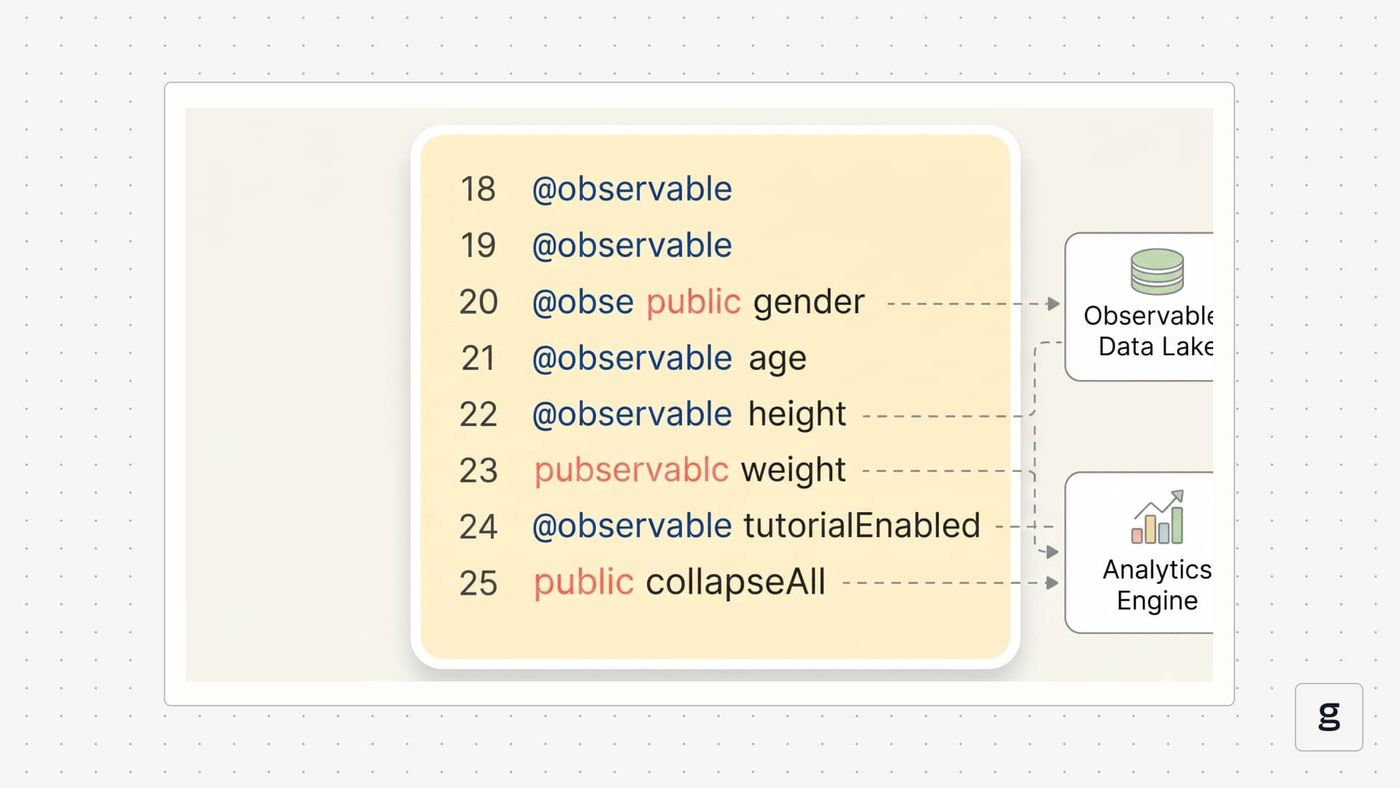This screenshot has width=1400, height=788.
Task: Click the green database cylinder icon
Action: click(1157, 272)
